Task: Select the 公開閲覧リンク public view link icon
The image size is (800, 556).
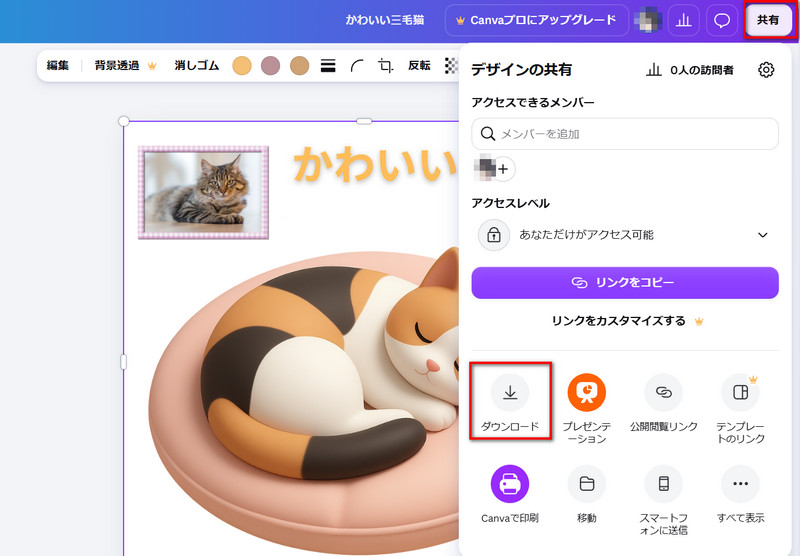Action: coord(663,392)
